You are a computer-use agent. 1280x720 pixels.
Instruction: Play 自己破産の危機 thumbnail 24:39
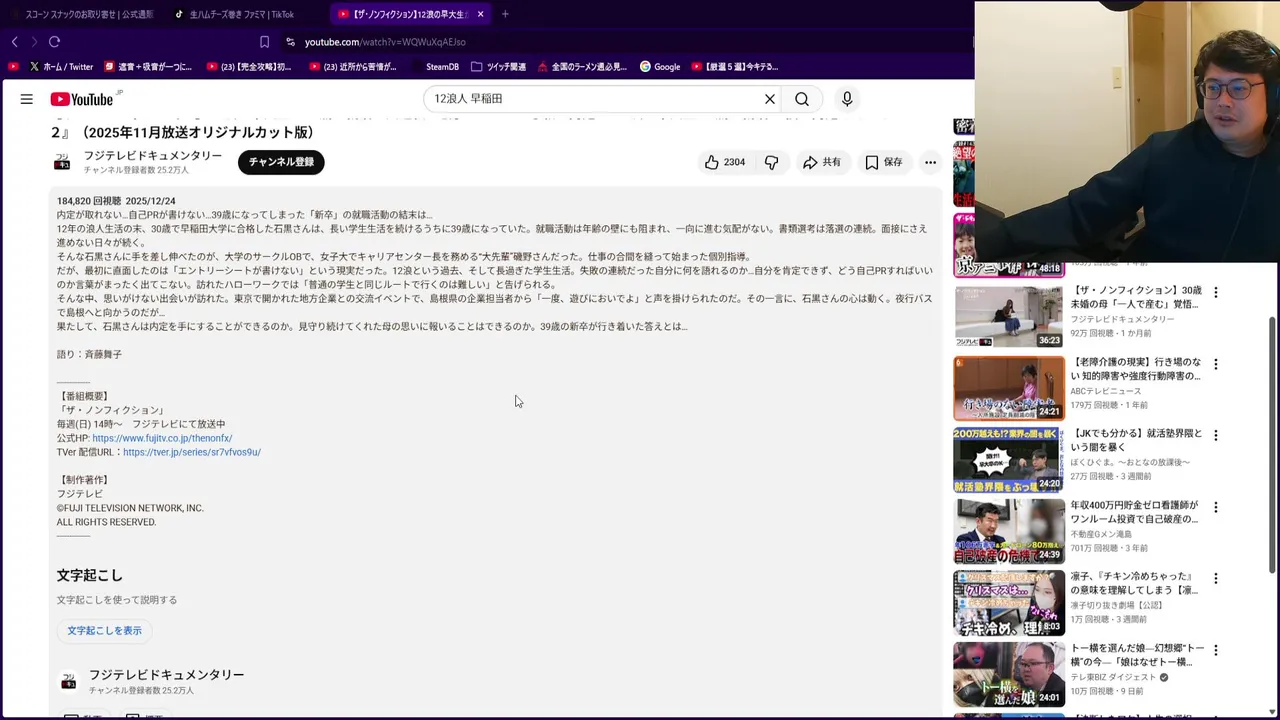pyautogui.click(x=1009, y=531)
